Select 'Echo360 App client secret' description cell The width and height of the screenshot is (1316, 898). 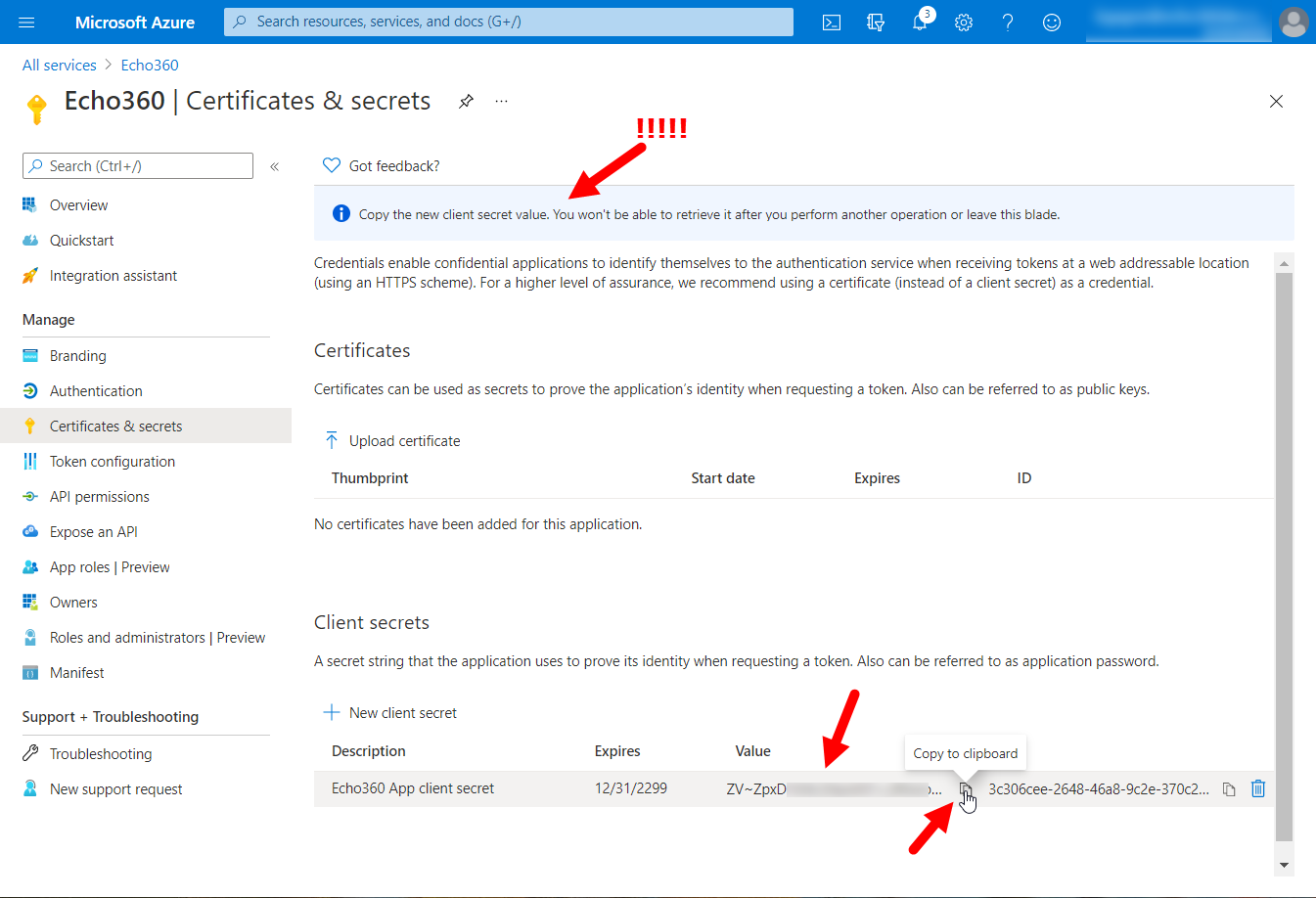[413, 788]
